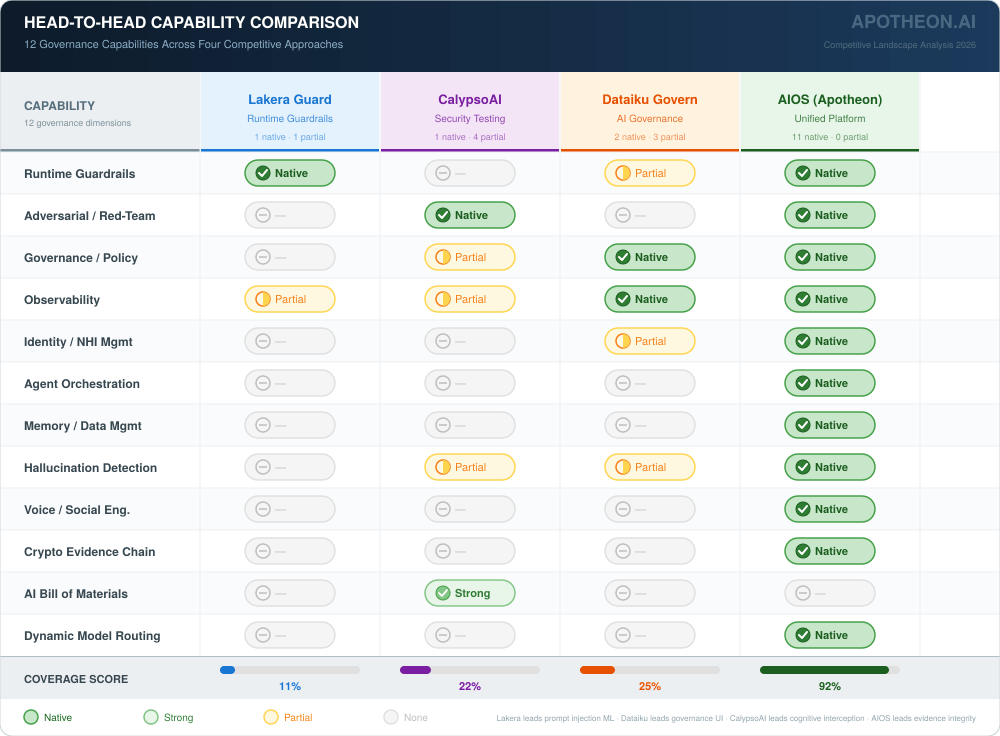Select the Native legend indicator circle
Image resolution: width=1000 pixels, height=736 pixels.
coord(31,717)
